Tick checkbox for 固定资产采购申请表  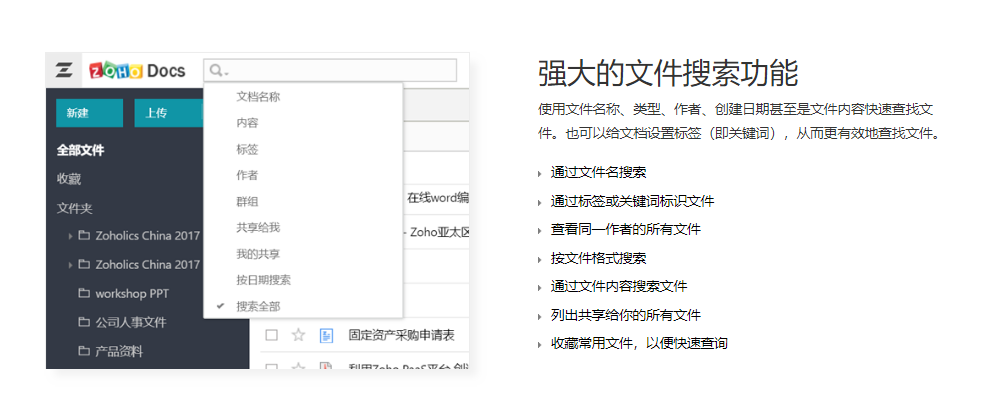(272, 335)
